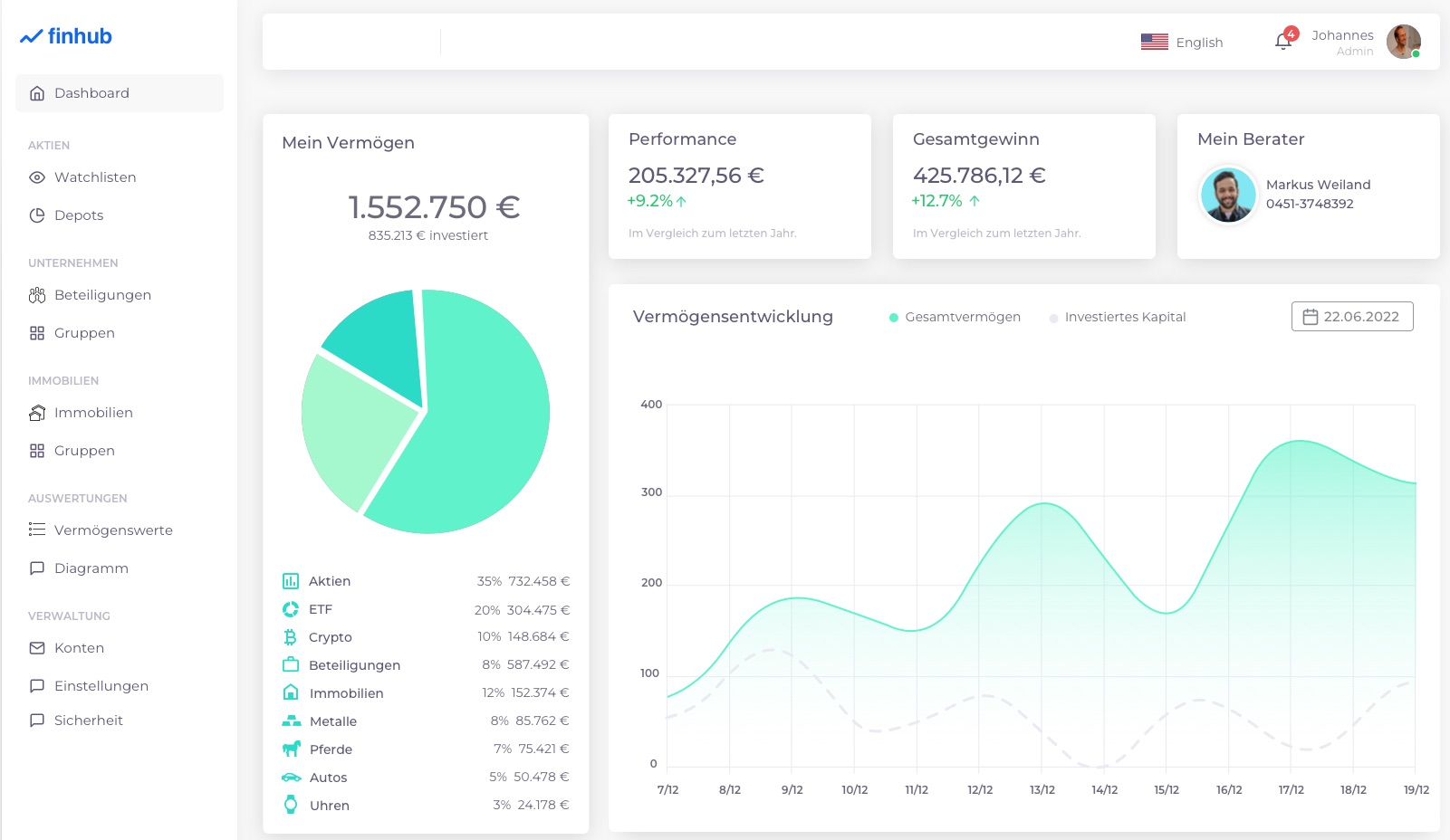Click the calendar icon in date picker
Viewport: 1450px width, 840px height.
coord(1310,317)
